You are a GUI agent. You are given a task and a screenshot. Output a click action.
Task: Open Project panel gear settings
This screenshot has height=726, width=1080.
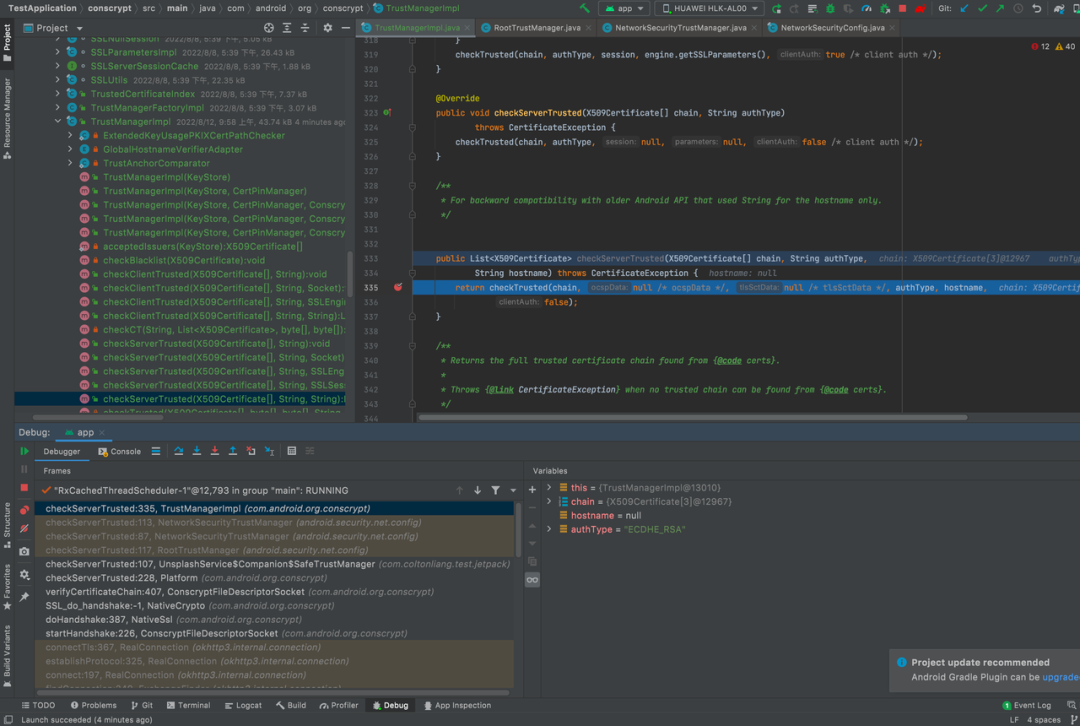point(327,28)
